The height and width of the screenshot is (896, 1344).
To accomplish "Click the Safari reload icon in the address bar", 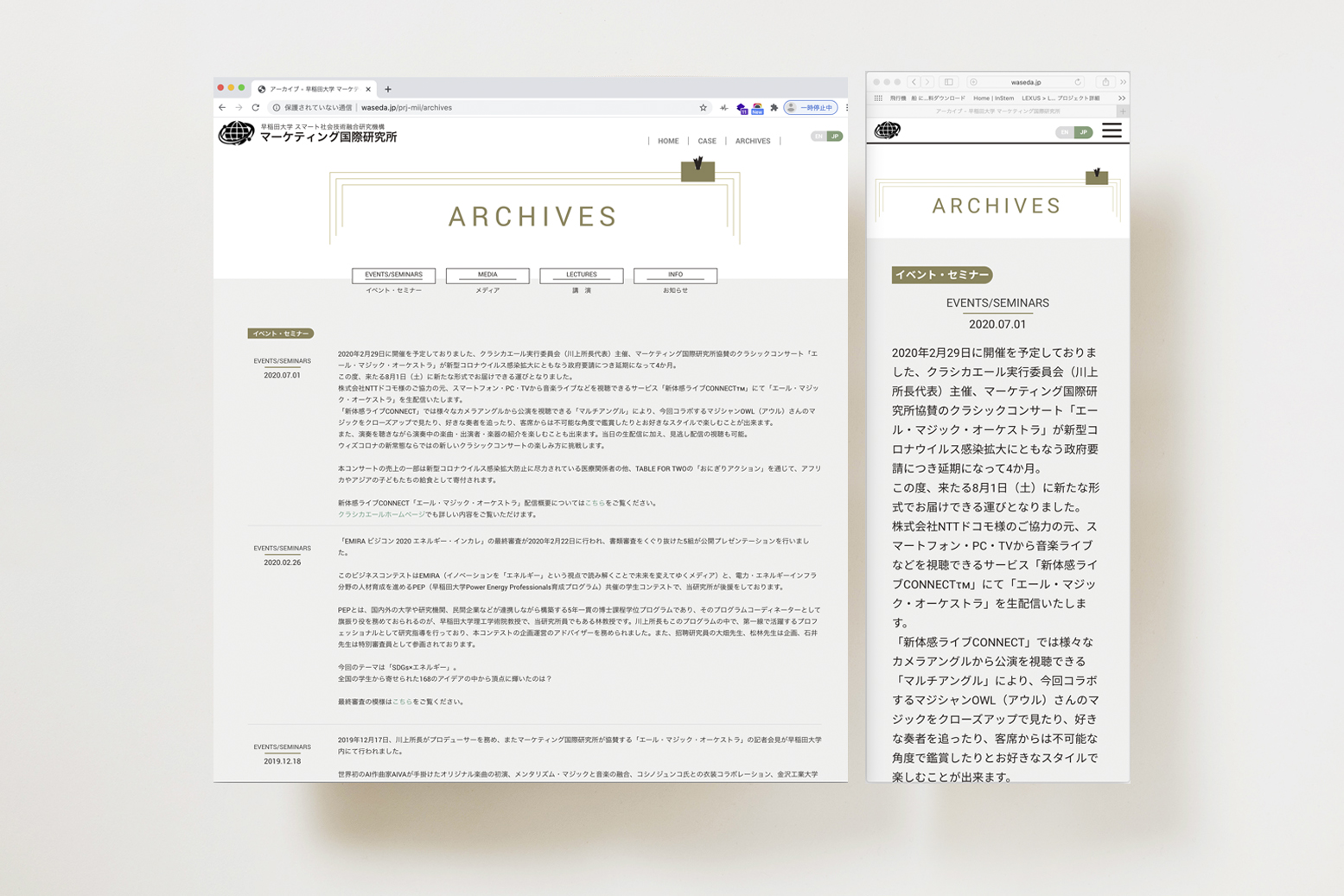I will tap(1078, 82).
